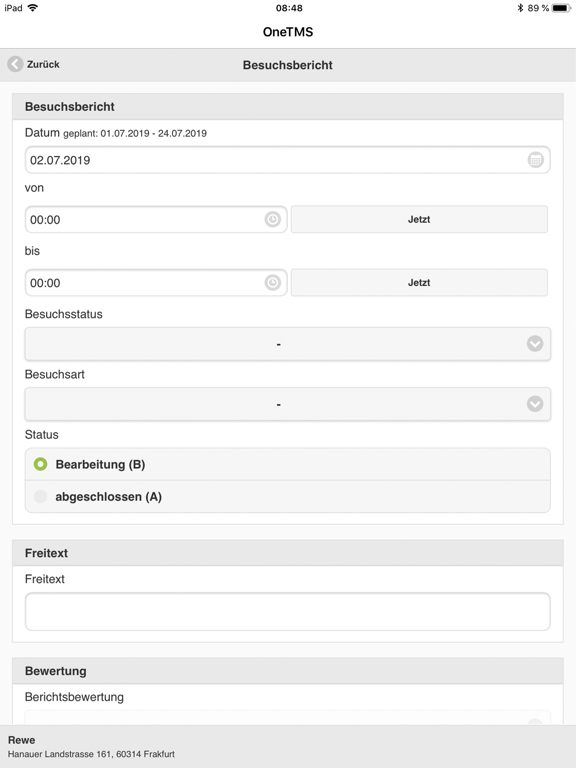The width and height of the screenshot is (576, 768).
Task: Focus the Freitext text box
Action: [x=288, y=612]
